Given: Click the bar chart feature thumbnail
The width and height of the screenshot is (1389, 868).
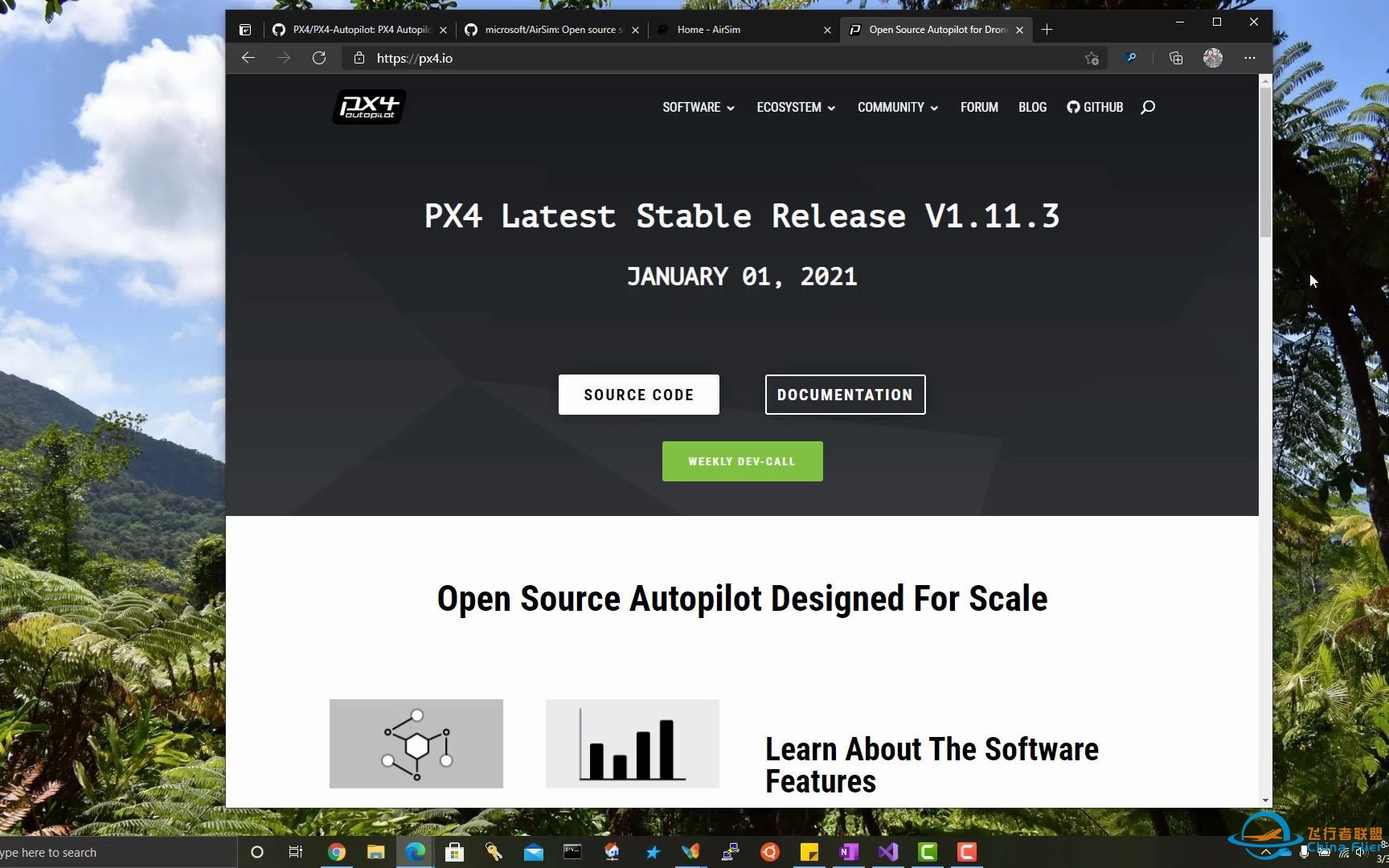Looking at the screenshot, I should pos(633,743).
